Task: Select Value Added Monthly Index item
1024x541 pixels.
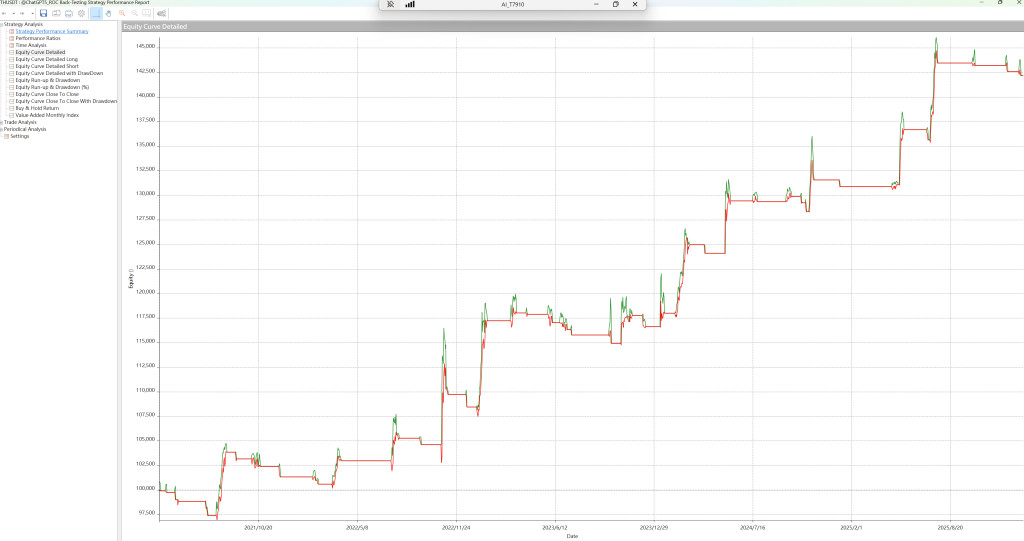Action: pyautogui.click(x=47, y=115)
